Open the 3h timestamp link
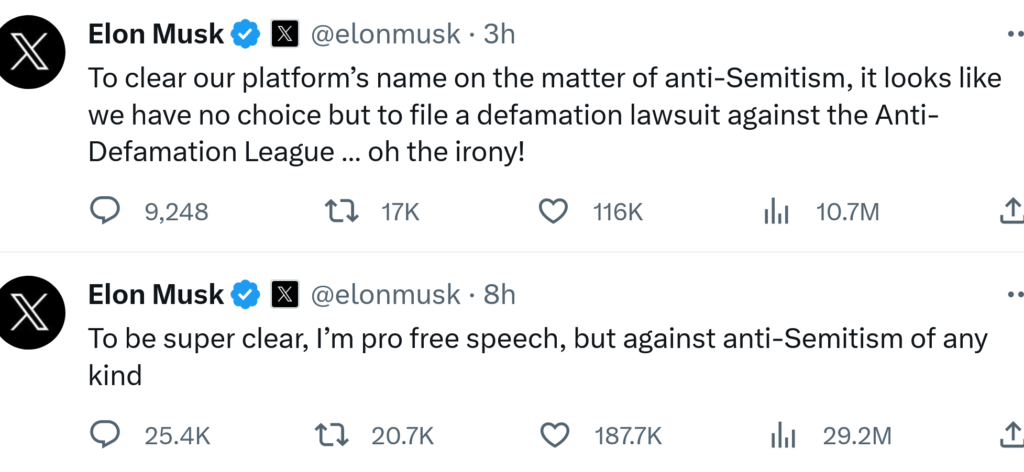 coord(499,35)
